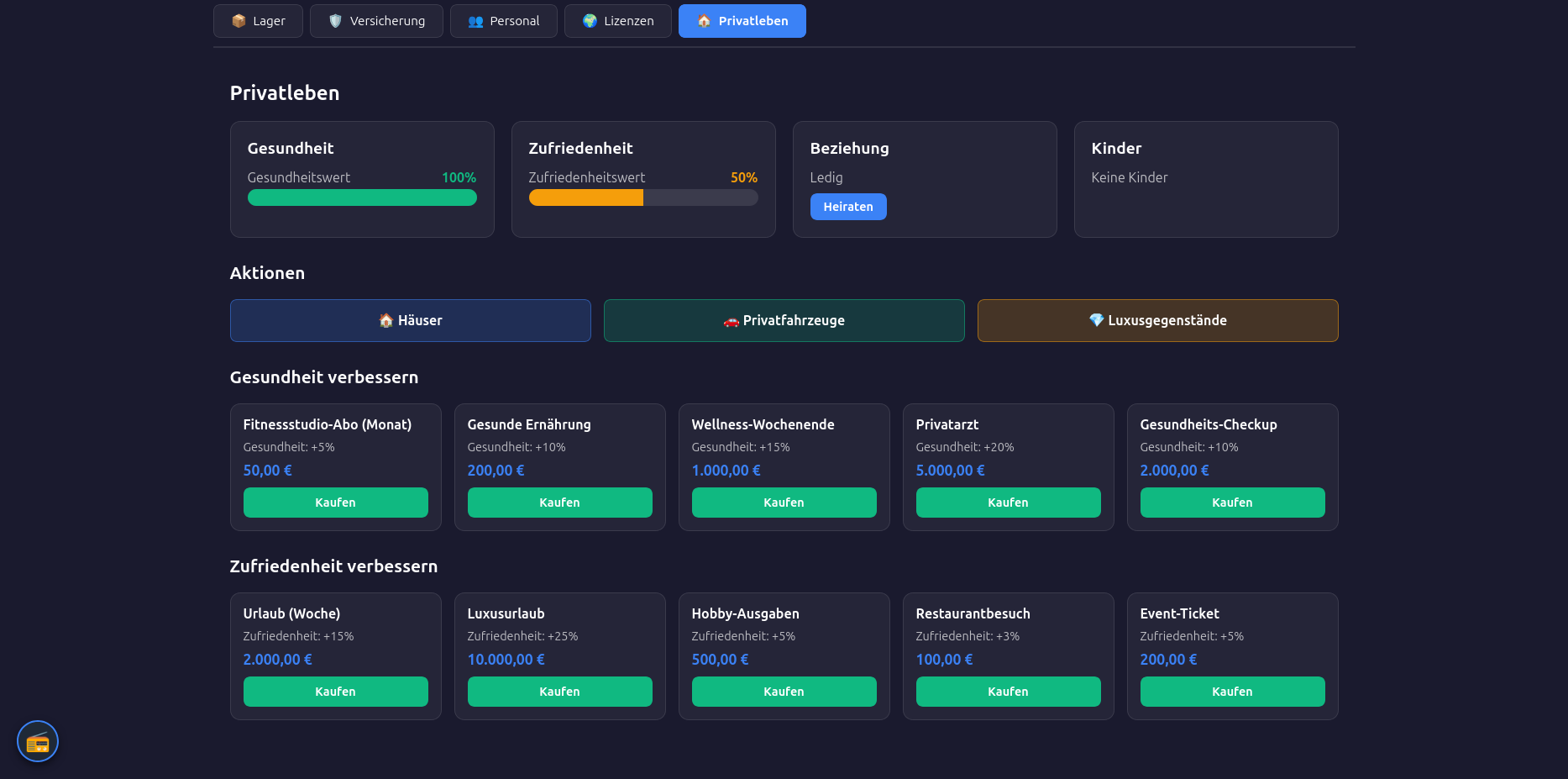Click the 500,00 € Hobby-Ausgaben price
The height and width of the screenshot is (779, 1568).
tap(720, 660)
